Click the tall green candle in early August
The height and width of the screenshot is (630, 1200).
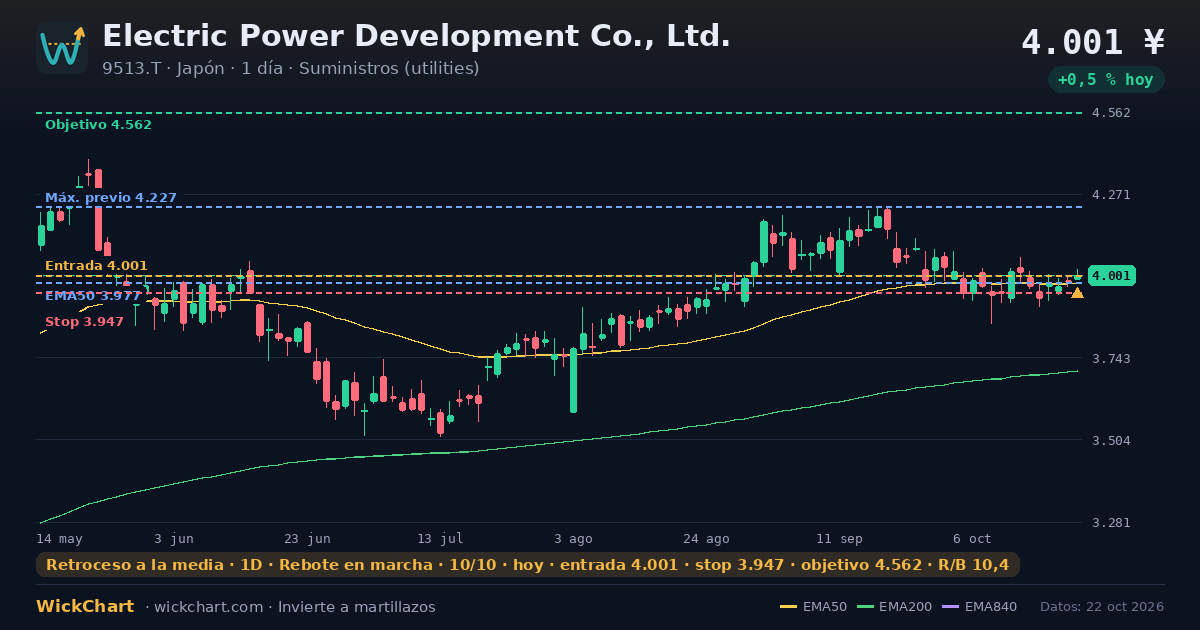(573, 380)
